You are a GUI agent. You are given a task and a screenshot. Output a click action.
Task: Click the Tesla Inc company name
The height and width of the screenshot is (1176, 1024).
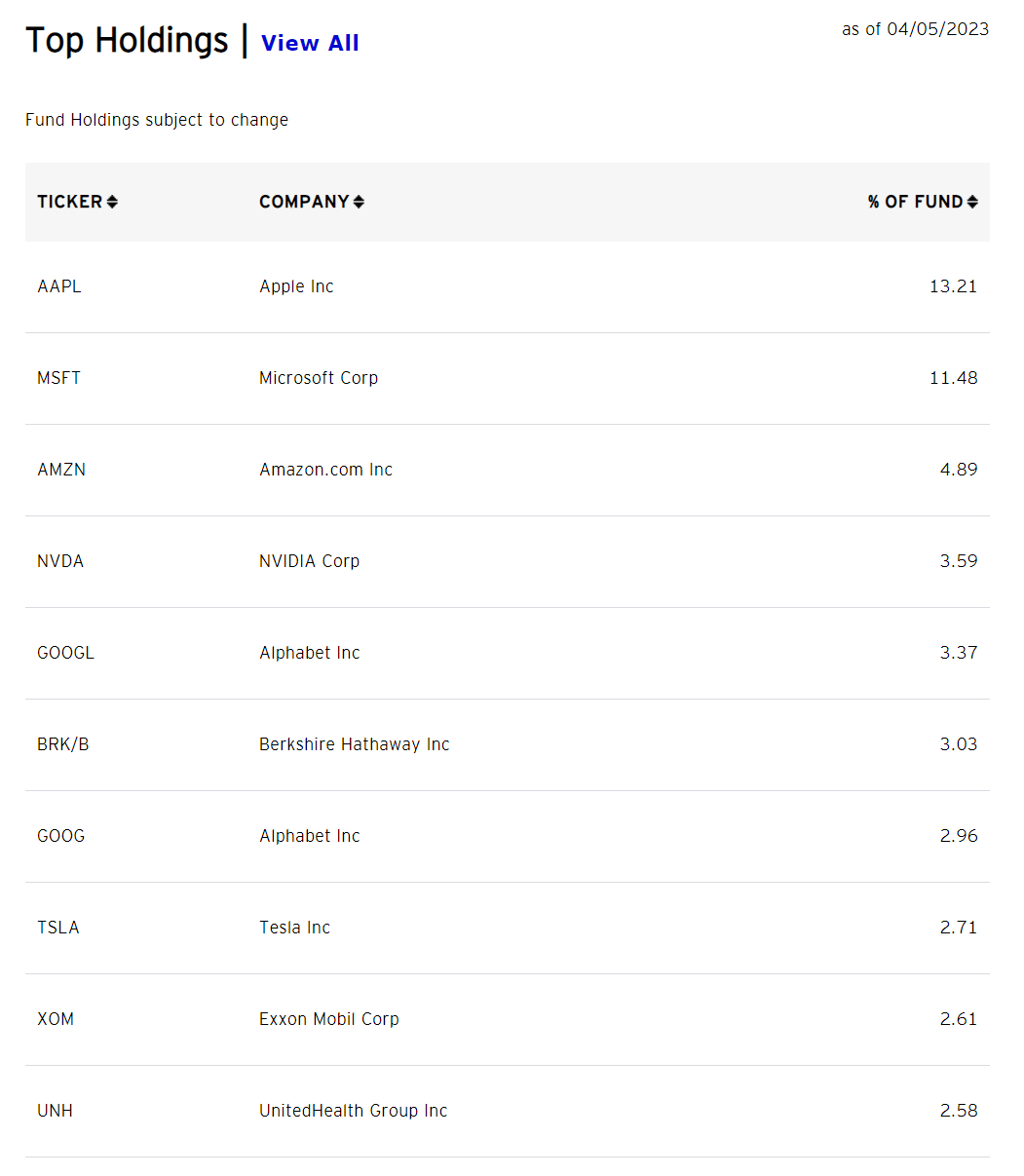(x=294, y=927)
